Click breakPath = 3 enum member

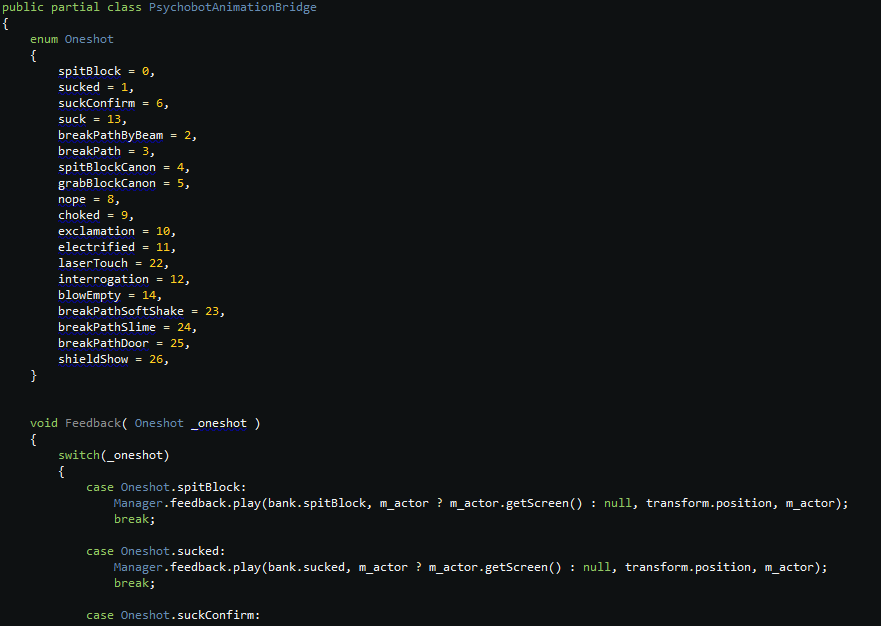[106, 151]
